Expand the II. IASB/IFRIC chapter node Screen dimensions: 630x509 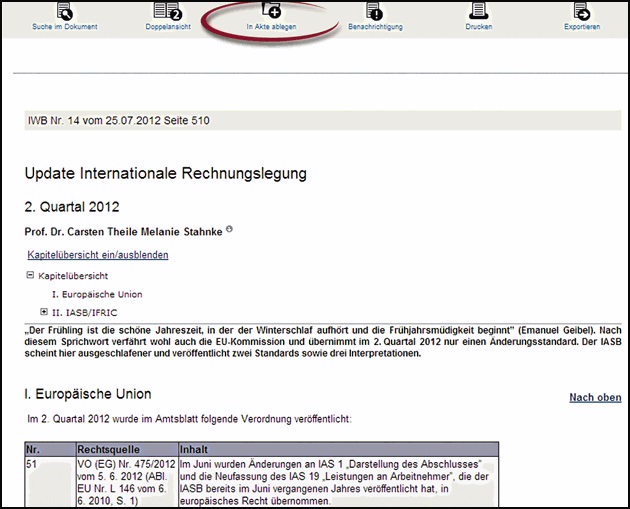pyautogui.click(x=44, y=313)
